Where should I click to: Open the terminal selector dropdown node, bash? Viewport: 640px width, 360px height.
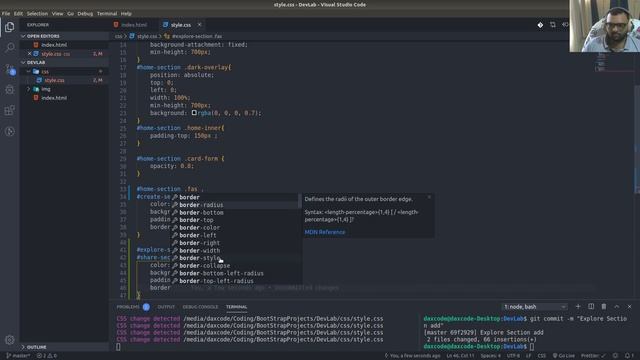(x=534, y=307)
